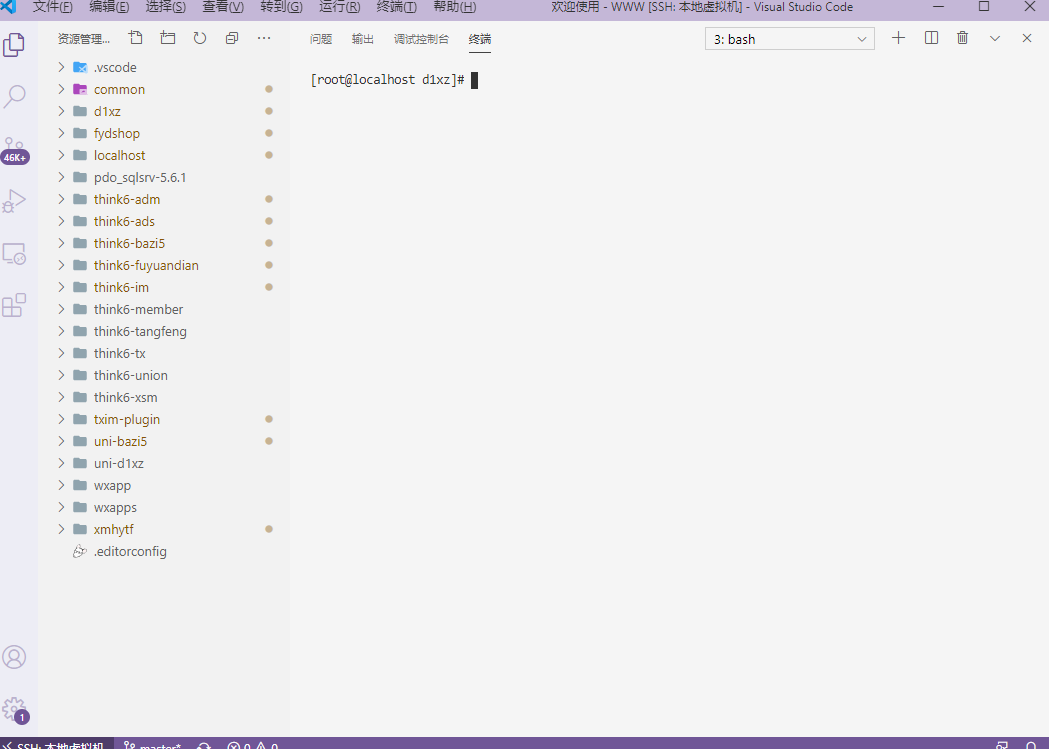Open the 转到(G) menu
The image size is (1049, 749).
tap(282, 7)
